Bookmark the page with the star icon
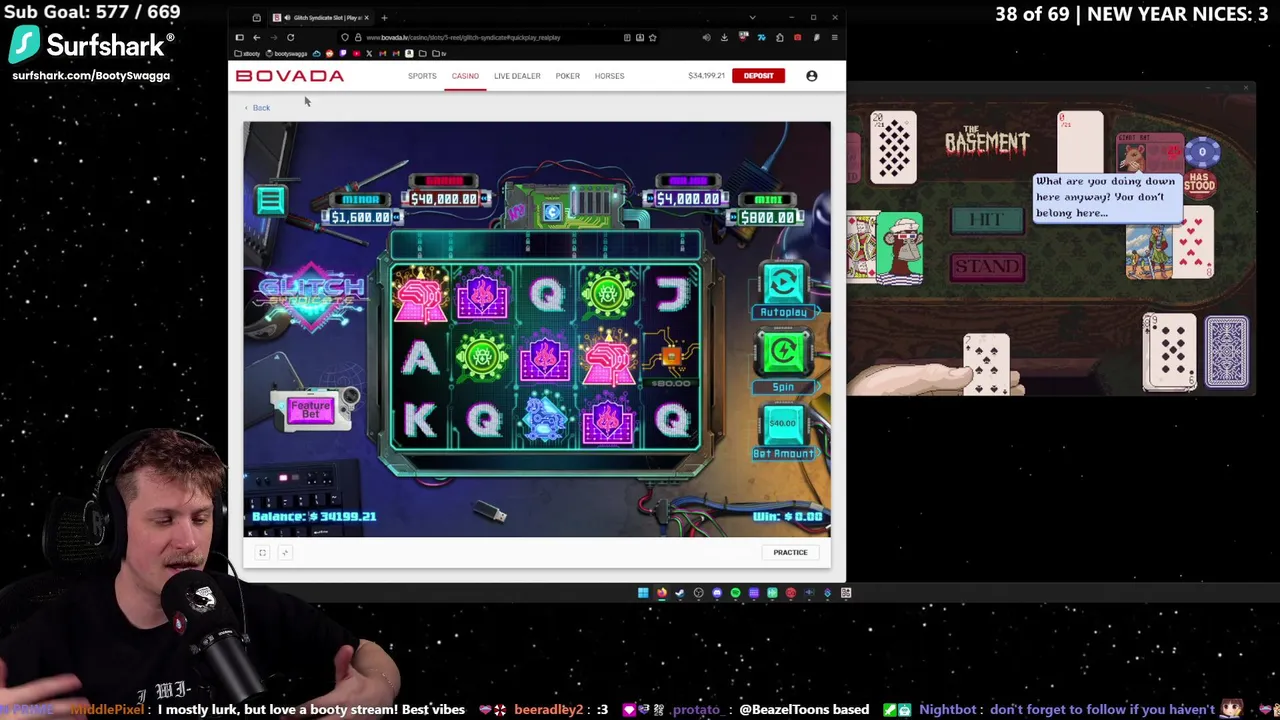This screenshot has height=720, width=1280. pos(652,37)
